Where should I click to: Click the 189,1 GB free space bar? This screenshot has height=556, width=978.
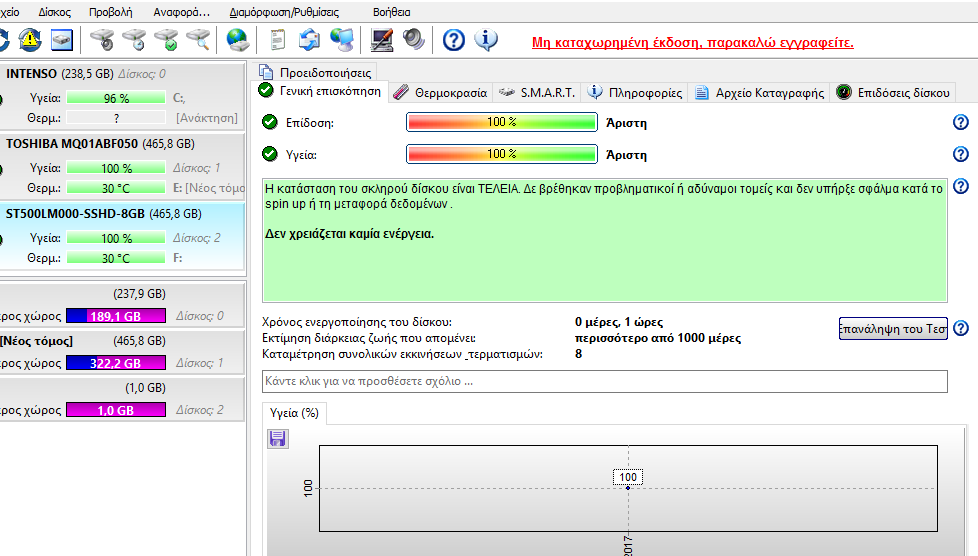pos(116,316)
